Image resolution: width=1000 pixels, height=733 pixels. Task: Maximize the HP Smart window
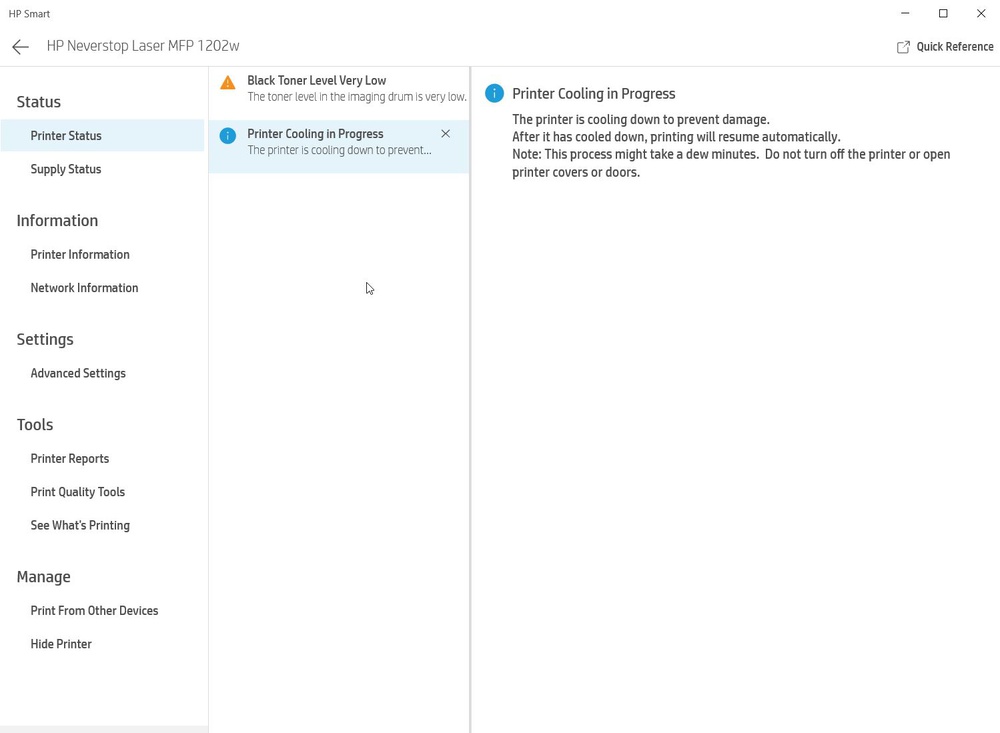coord(943,14)
